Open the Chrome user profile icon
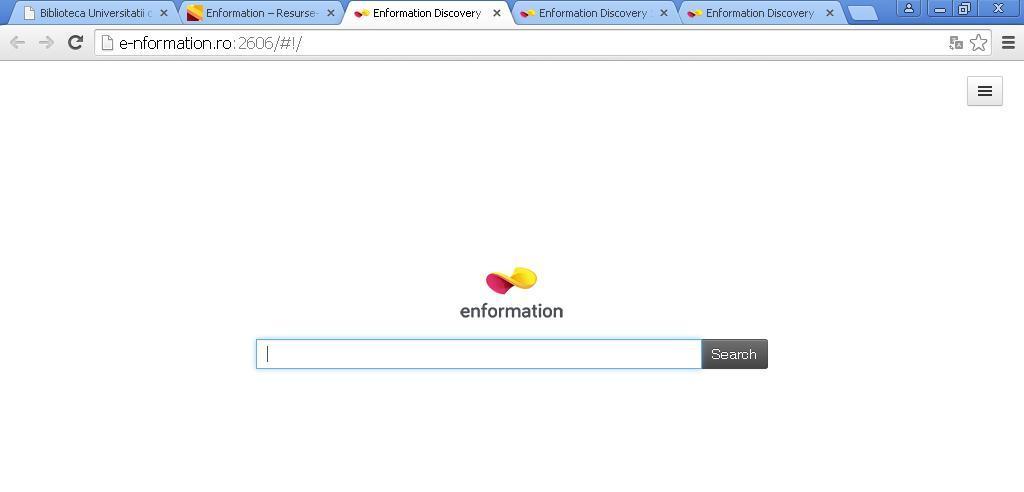Image resolution: width=1024 pixels, height=492 pixels. click(x=908, y=8)
